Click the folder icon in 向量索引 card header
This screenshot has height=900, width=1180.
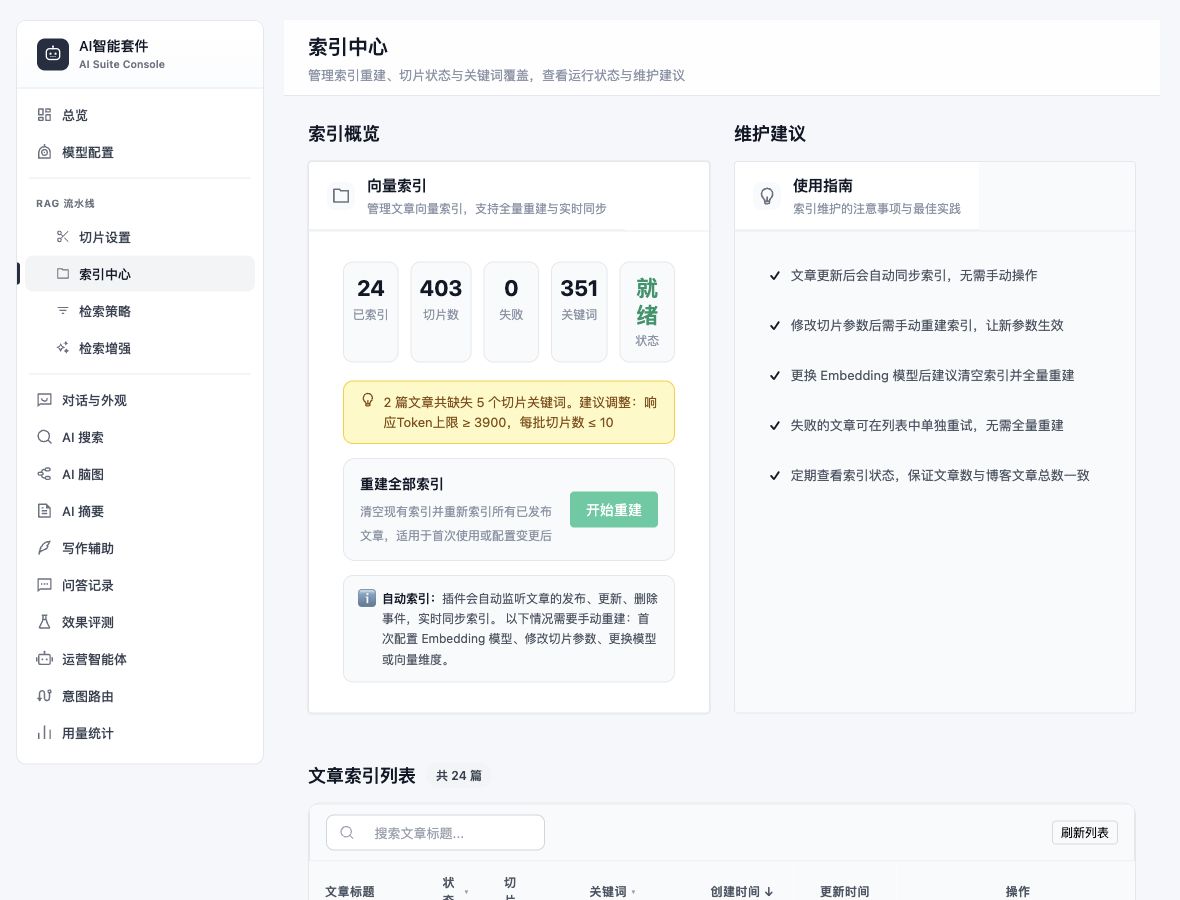coord(341,196)
